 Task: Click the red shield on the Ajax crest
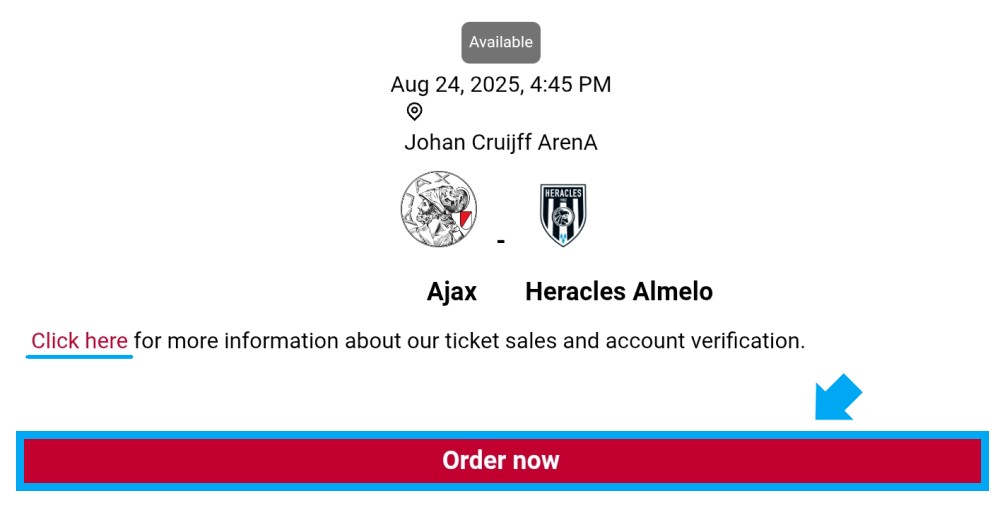(466, 220)
